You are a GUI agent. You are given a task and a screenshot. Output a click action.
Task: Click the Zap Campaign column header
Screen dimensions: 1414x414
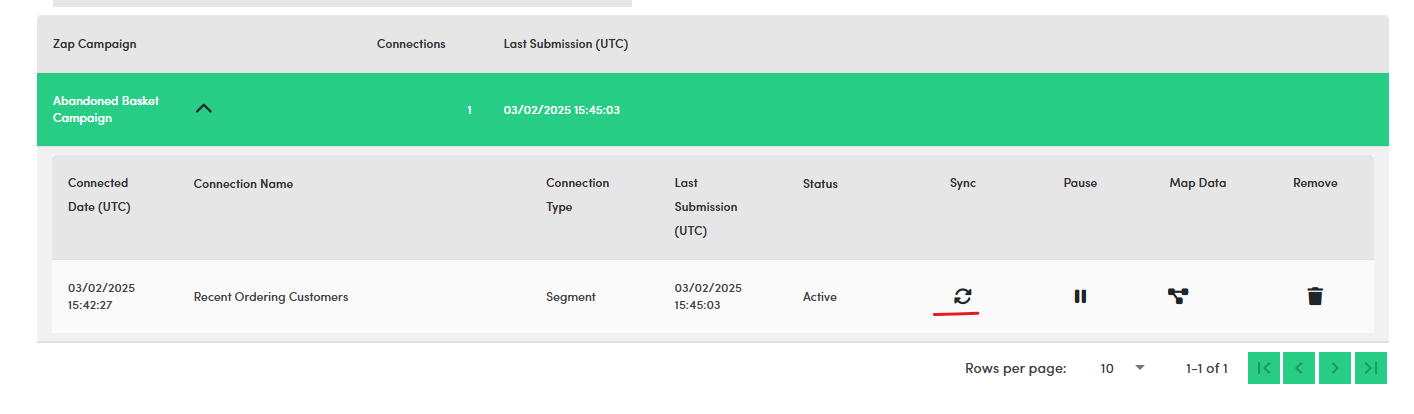(94, 44)
